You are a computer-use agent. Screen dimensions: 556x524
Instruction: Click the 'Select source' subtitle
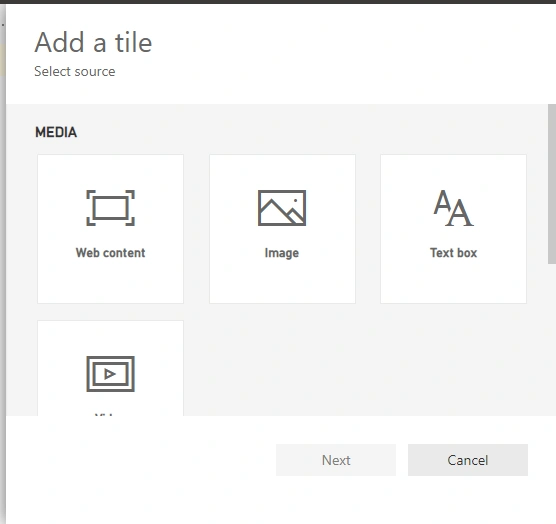click(75, 71)
